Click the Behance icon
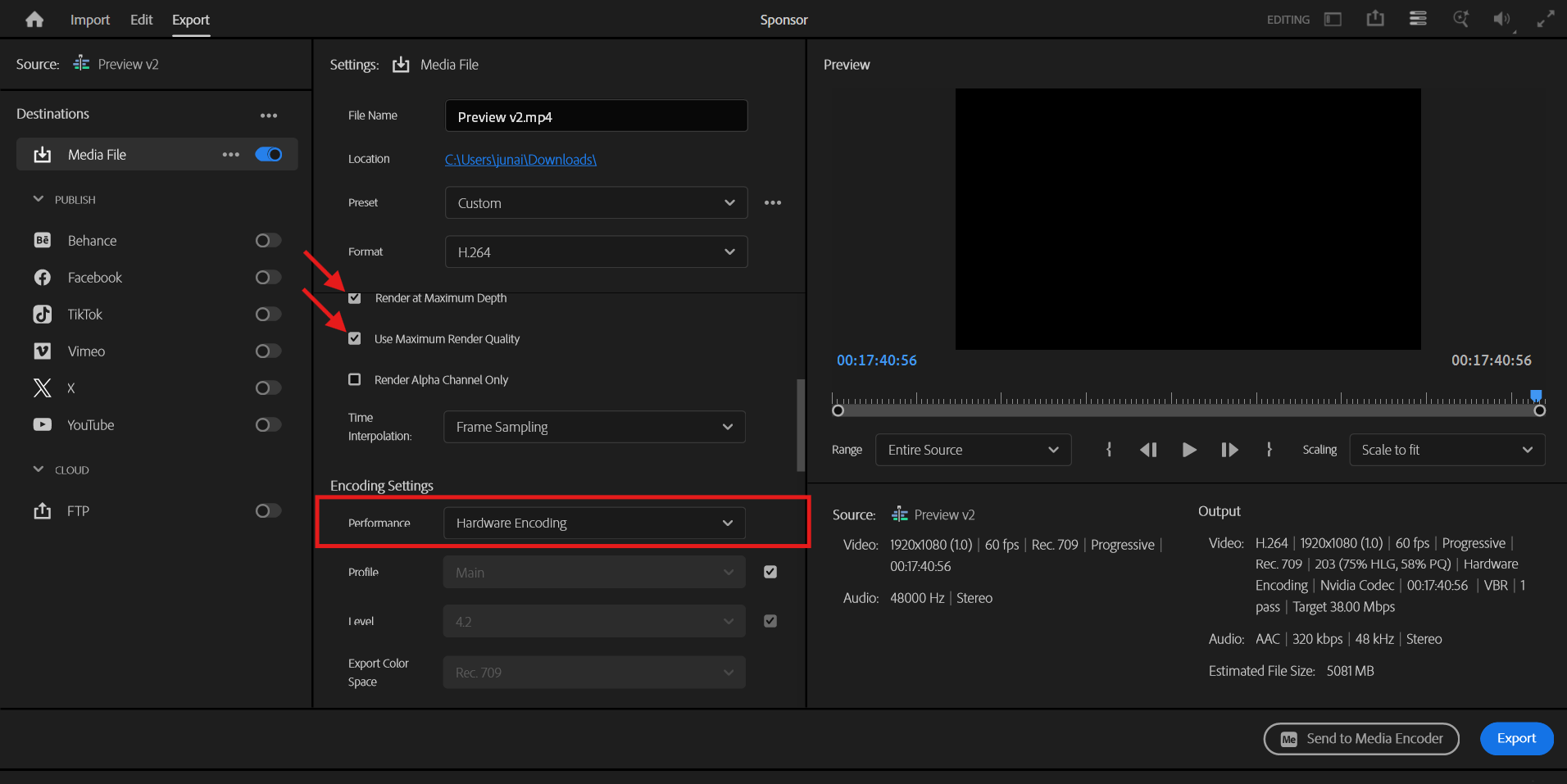The image size is (1567, 784). (x=43, y=240)
